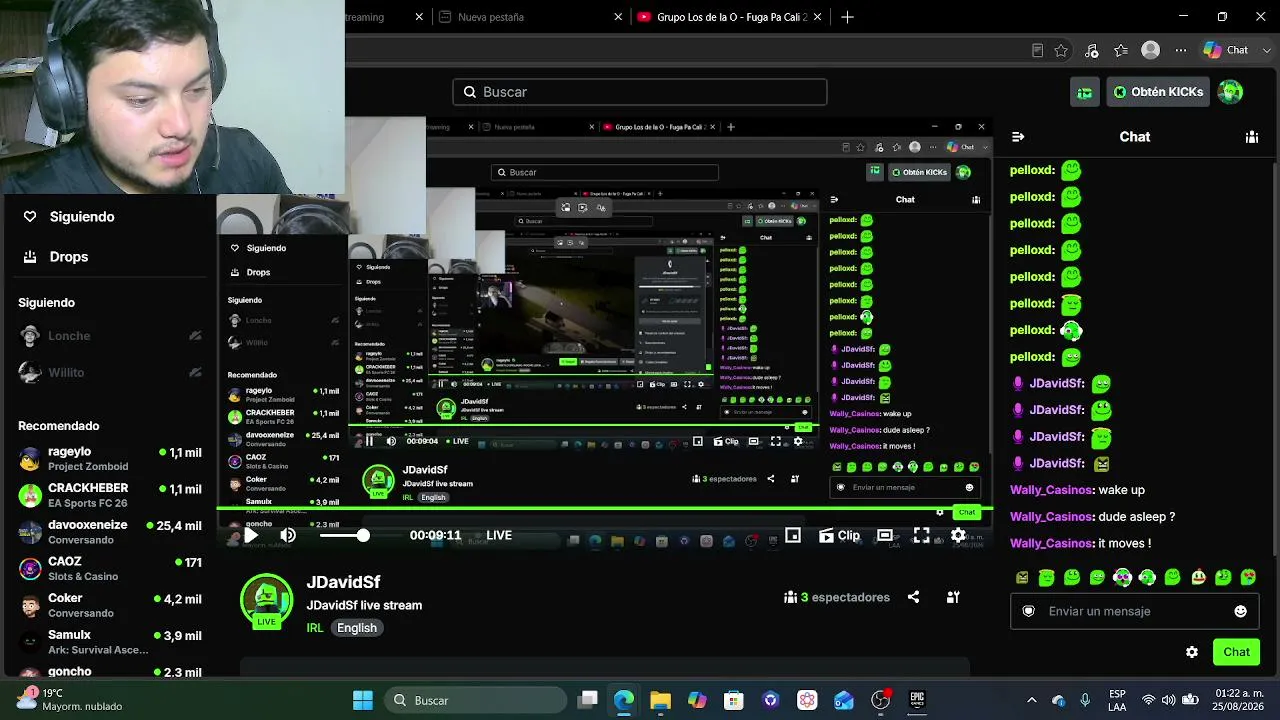Open the user profile avatar menu
The height and width of the screenshot is (720, 1280).
1230,92
